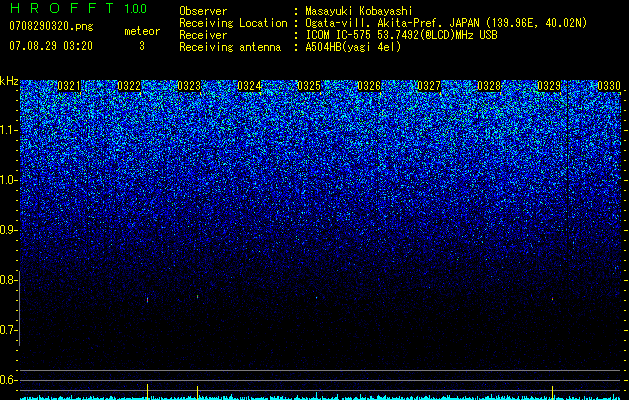
Task: Click the 0327 time marker
Action: 429,86
